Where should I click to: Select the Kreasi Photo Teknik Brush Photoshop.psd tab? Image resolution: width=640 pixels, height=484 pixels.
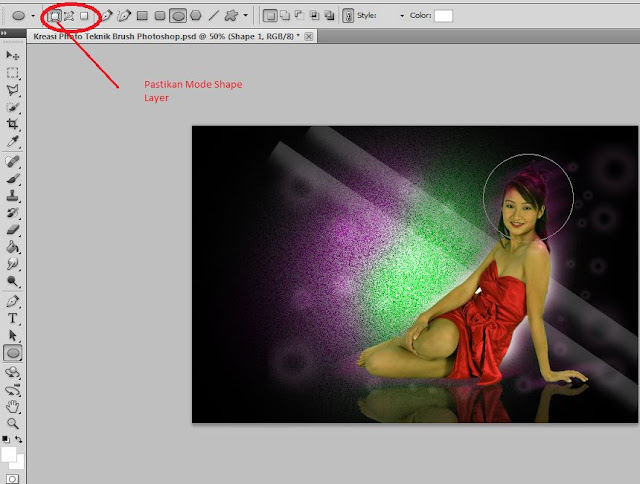166,36
